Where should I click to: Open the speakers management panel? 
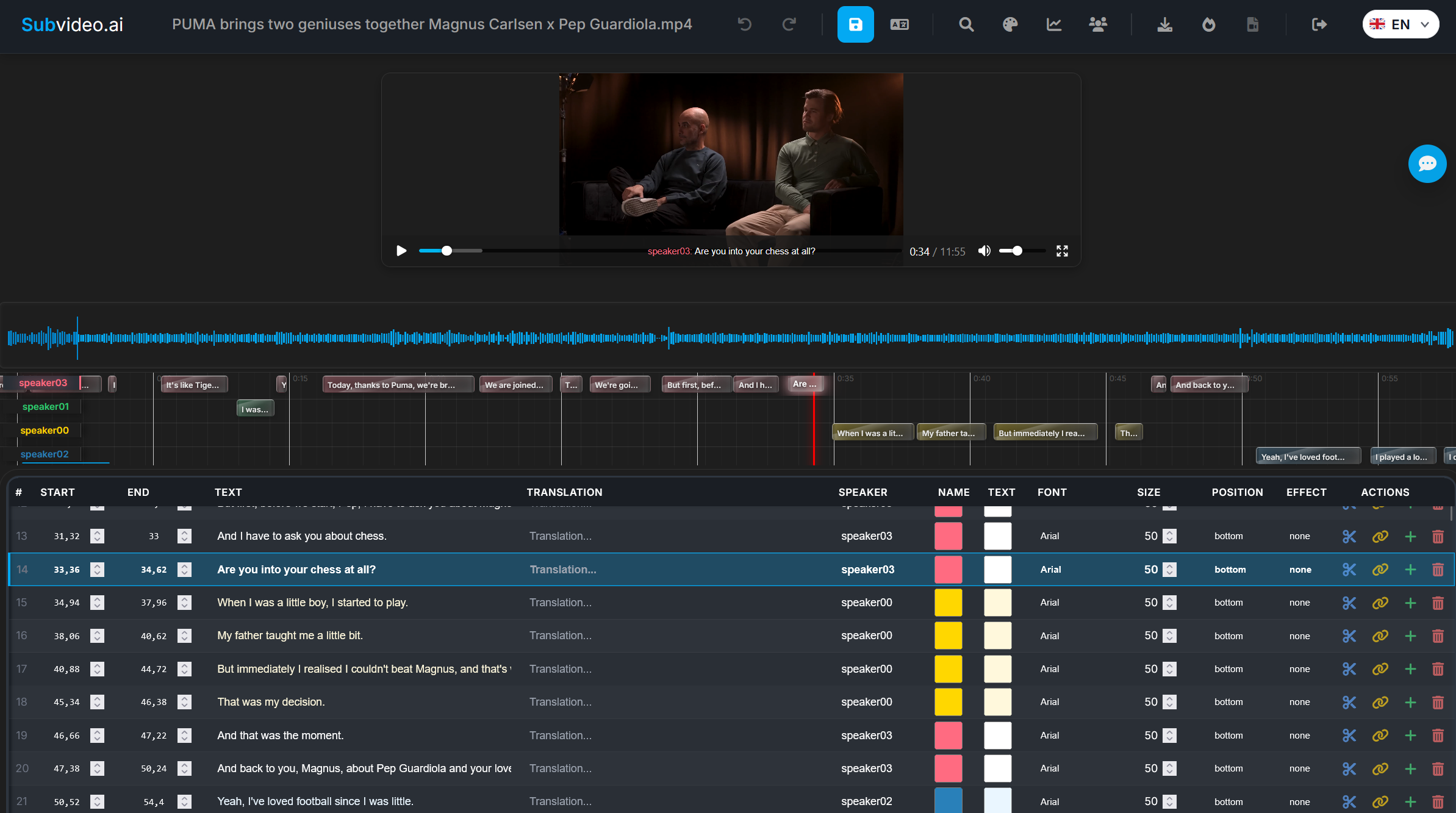pyautogui.click(x=1097, y=24)
